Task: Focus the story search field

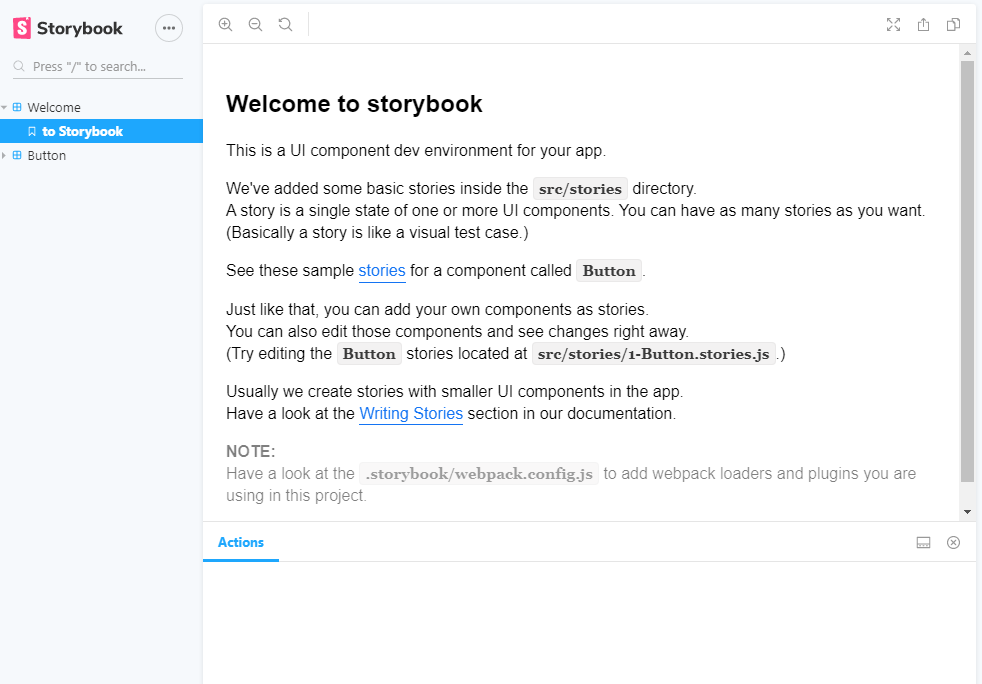Action: click(x=98, y=66)
